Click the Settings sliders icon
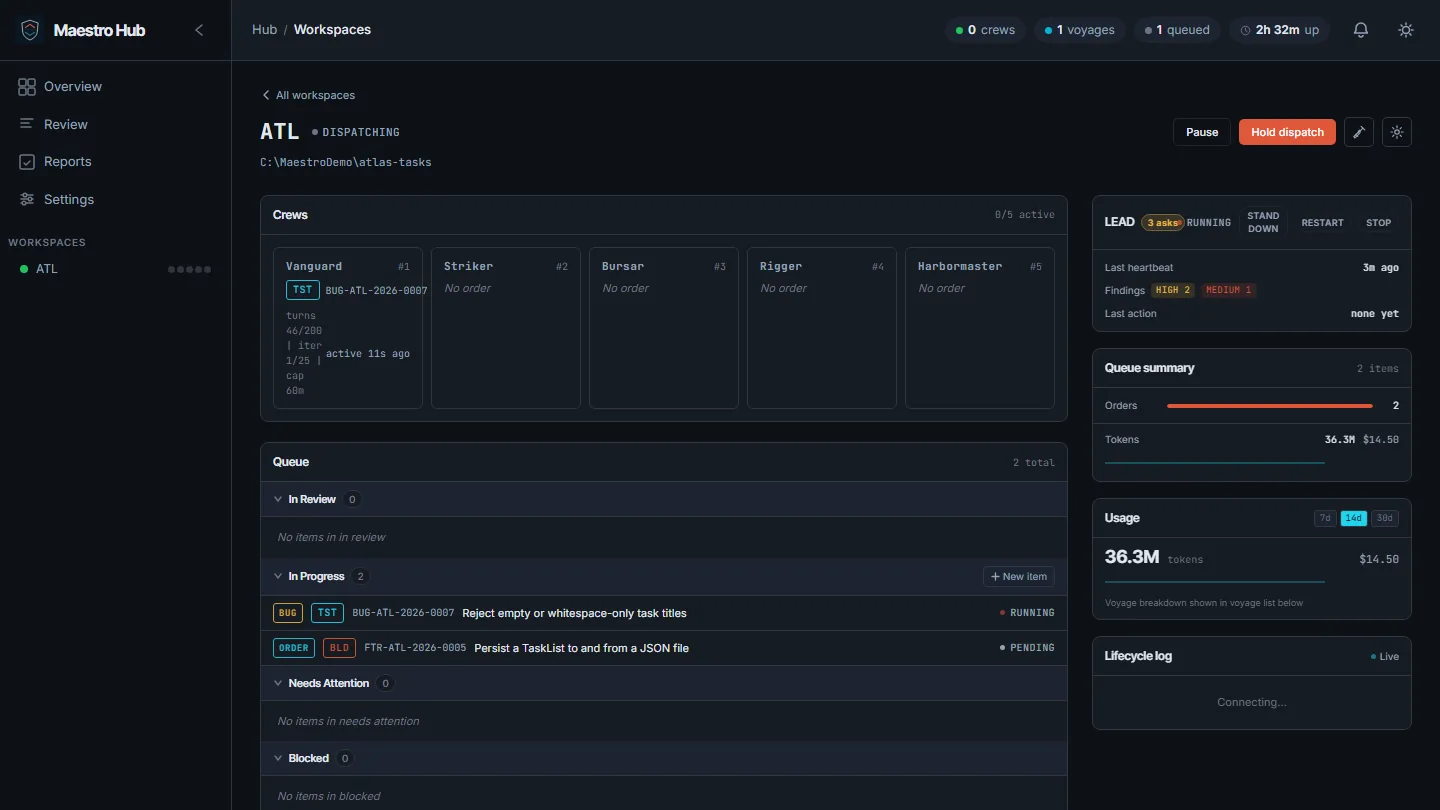Viewport: 1440px width, 810px height. tap(27, 199)
